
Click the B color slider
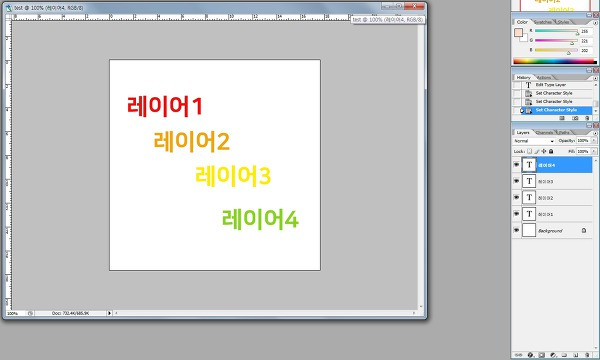point(556,50)
